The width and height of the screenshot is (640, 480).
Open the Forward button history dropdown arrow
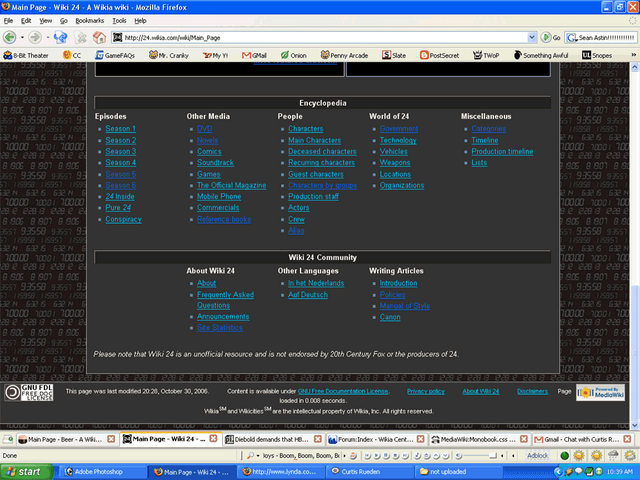click(x=47, y=38)
